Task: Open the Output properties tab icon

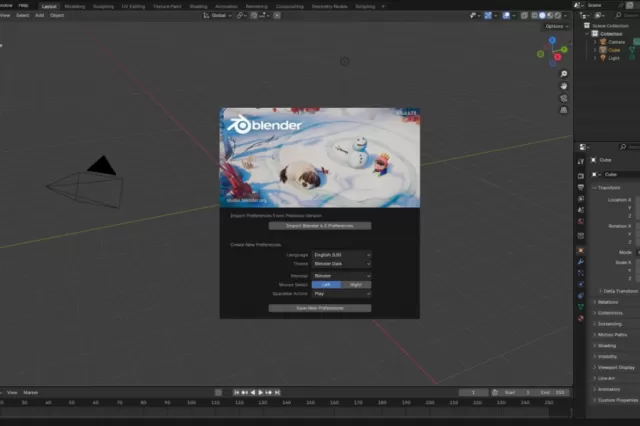Action: (581, 187)
